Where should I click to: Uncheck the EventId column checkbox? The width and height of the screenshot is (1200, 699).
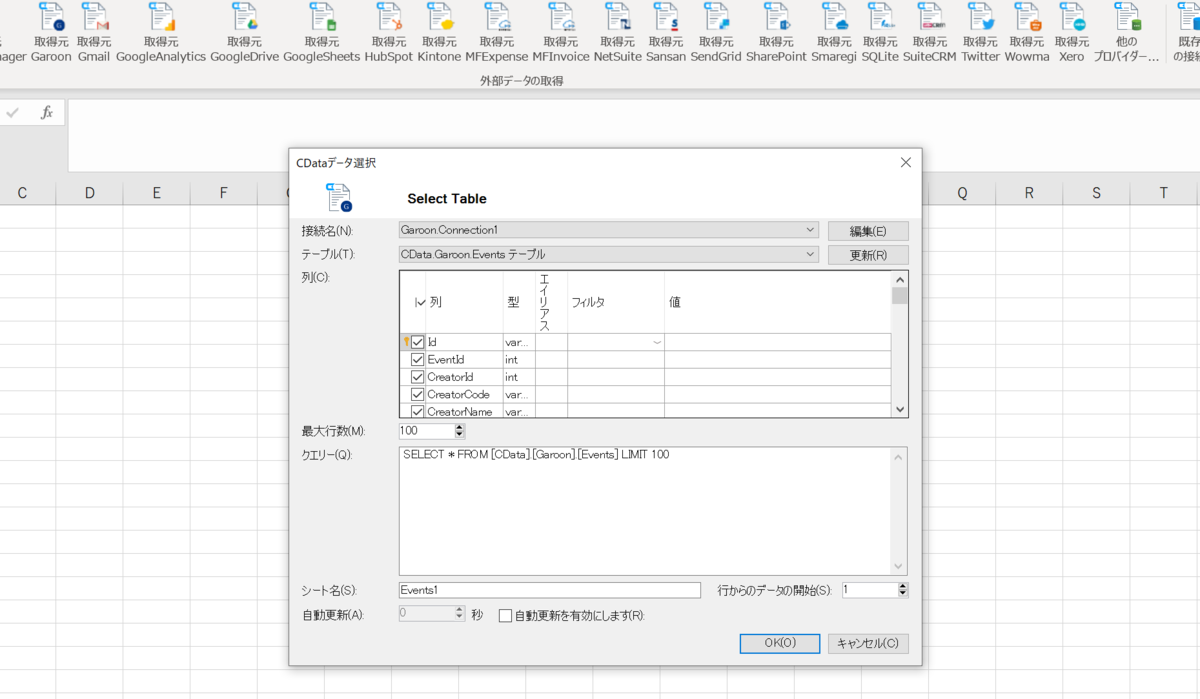coord(418,359)
